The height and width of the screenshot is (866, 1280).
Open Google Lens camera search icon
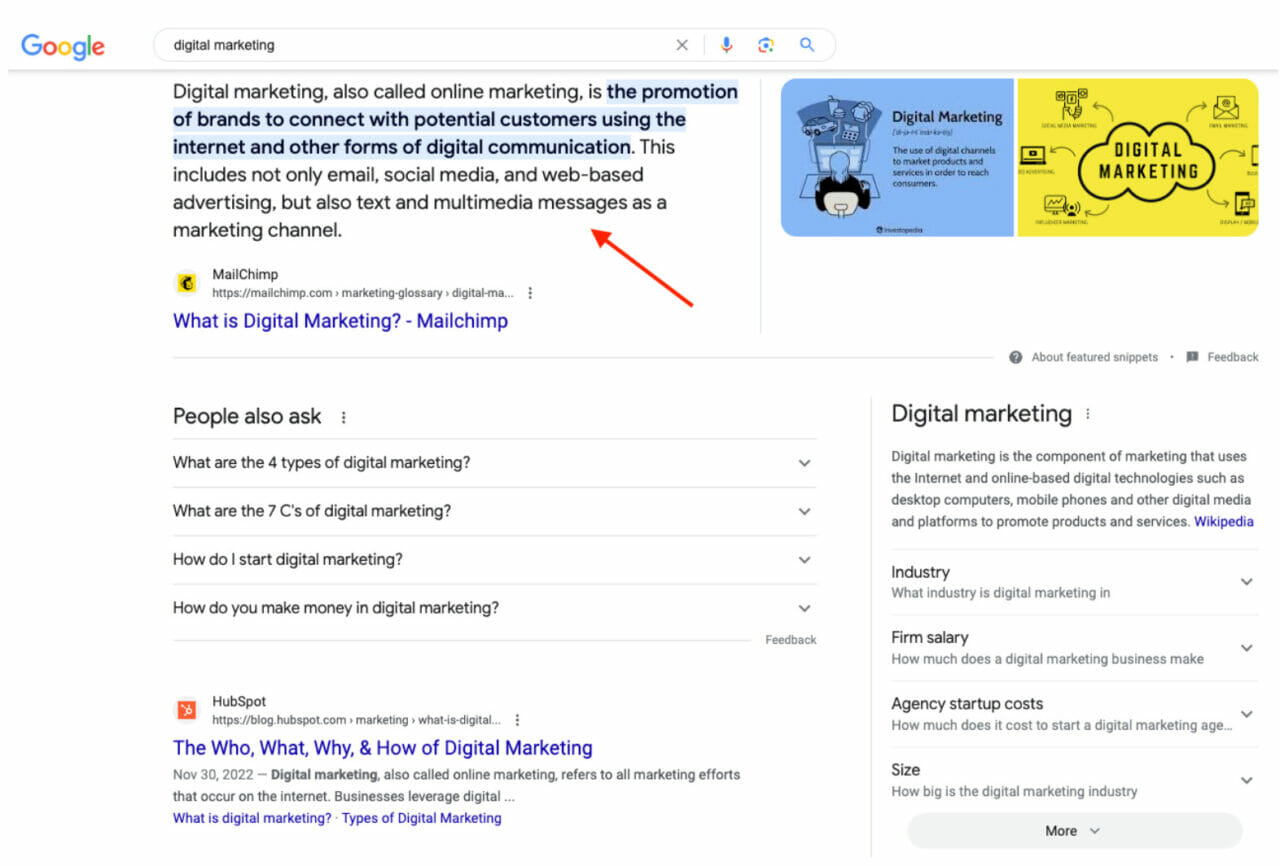[763, 44]
